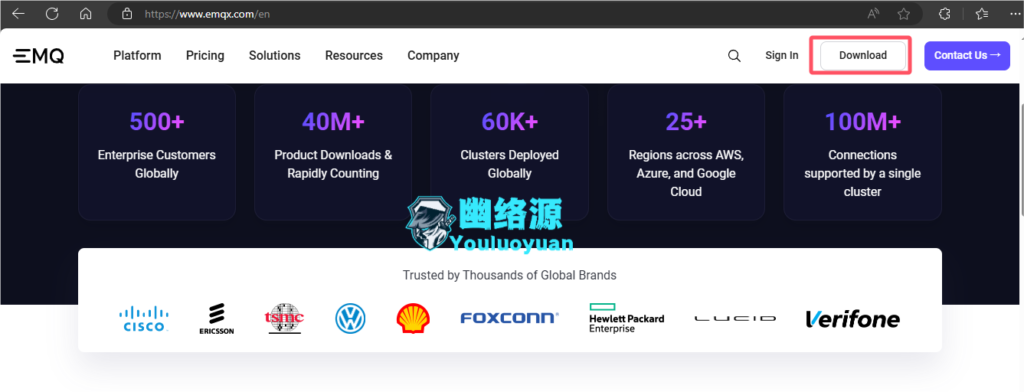Add page to favorites star icon
The height and width of the screenshot is (392, 1024).
904,14
